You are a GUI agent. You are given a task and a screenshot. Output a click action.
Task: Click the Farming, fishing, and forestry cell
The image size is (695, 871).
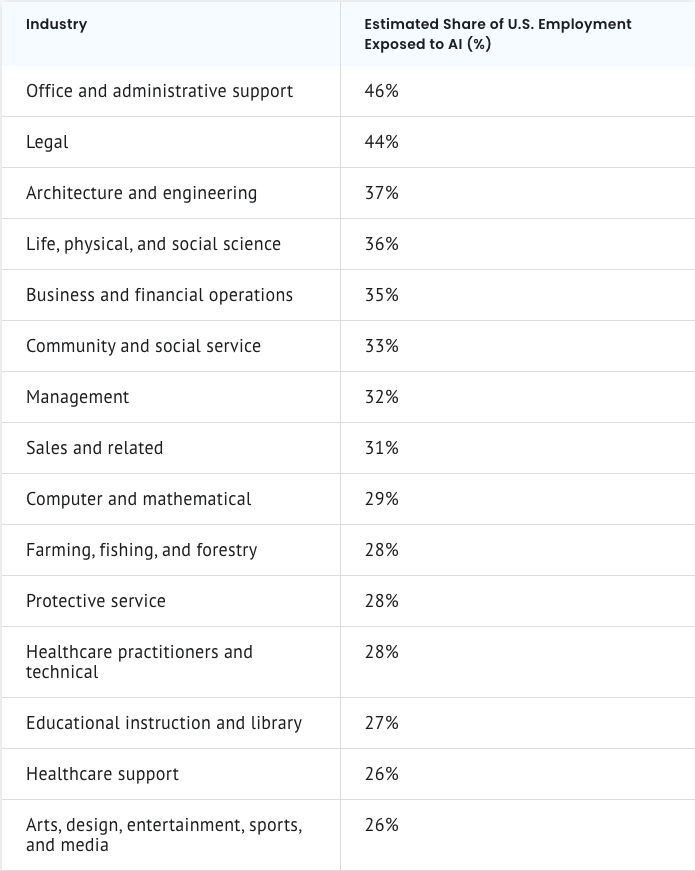point(142,550)
